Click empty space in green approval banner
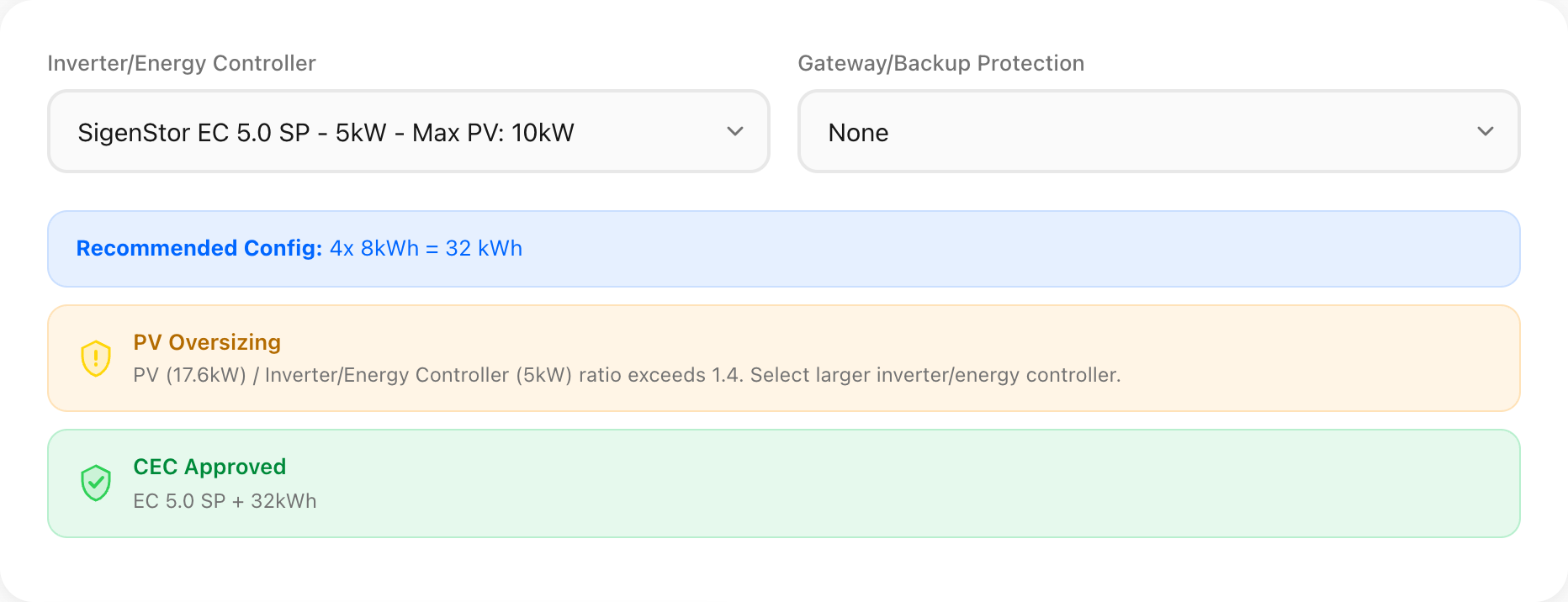1568x602 pixels. pos(925,484)
